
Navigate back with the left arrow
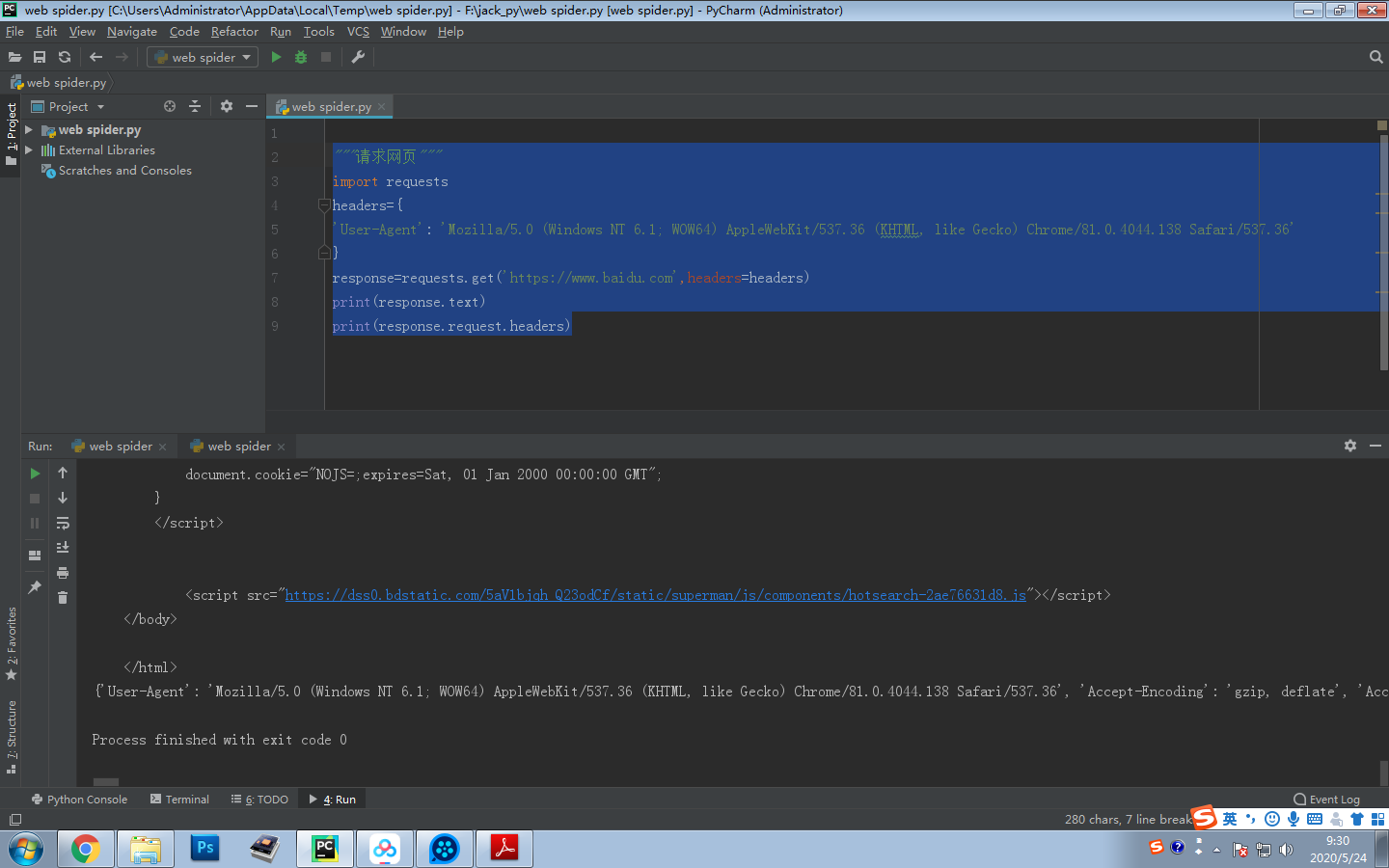tap(95, 57)
